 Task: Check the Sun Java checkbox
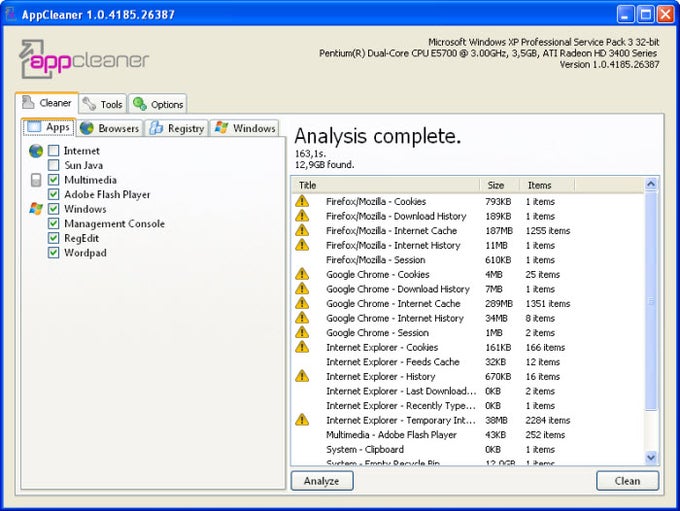53,165
